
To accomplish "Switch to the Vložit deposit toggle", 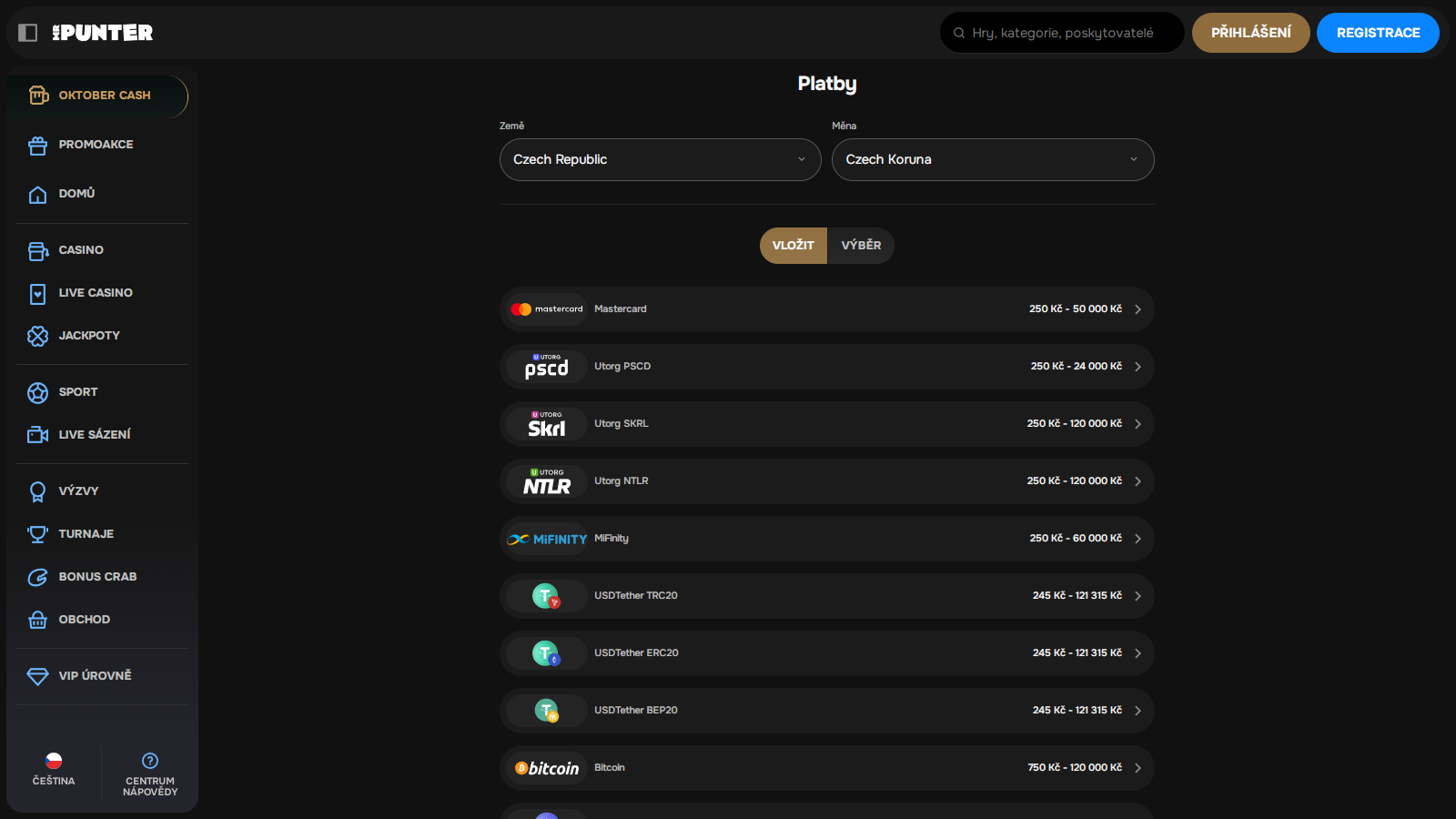I will coord(793,246).
